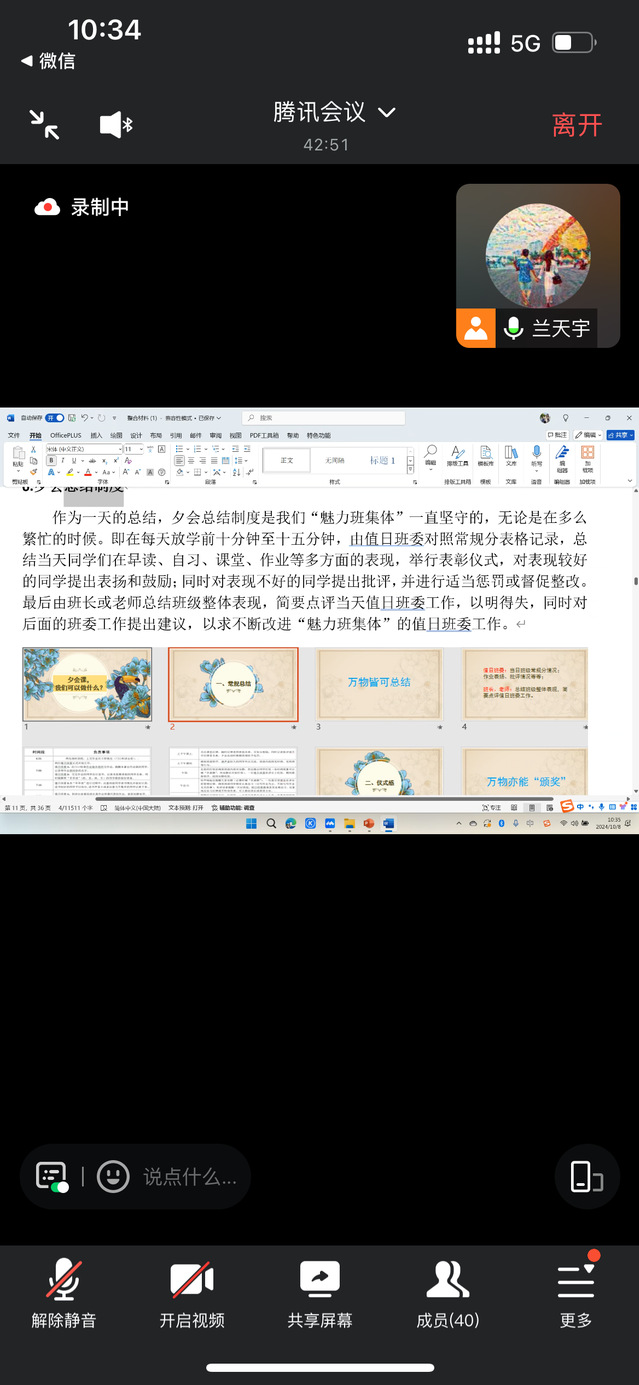The width and height of the screenshot is (639, 1385).
Task: Tap the Word search box in shared screen
Action: pos(300,418)
